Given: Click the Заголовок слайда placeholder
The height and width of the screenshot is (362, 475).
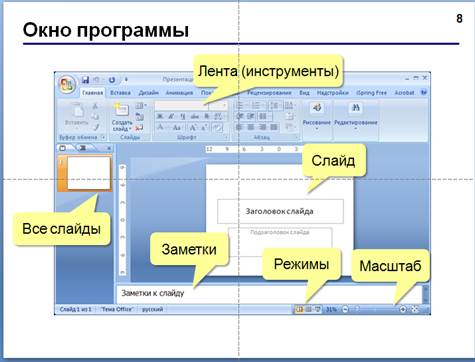Looking at the screenshot, I should point(280,211).
